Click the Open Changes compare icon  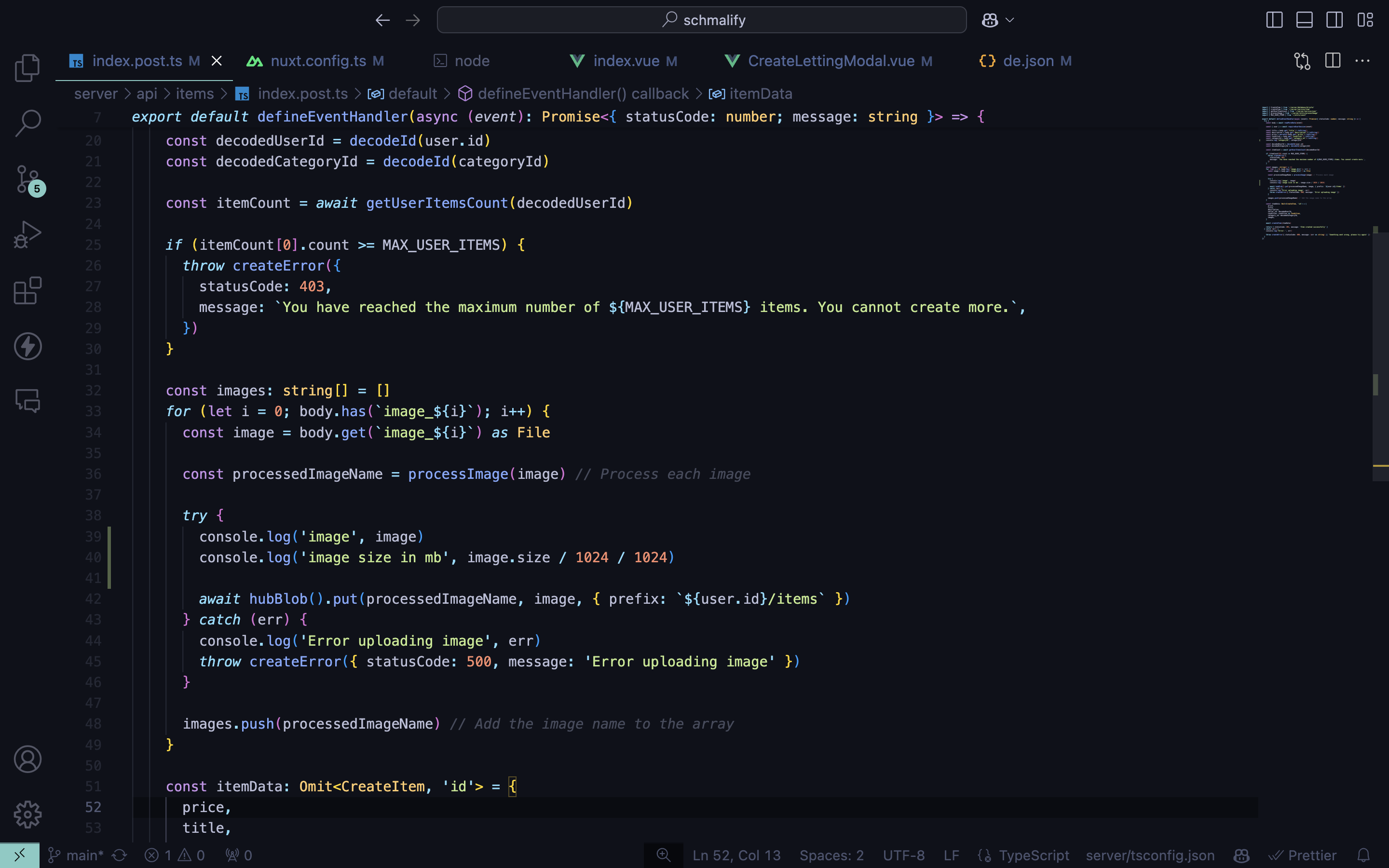click(x=1302, y=61)
